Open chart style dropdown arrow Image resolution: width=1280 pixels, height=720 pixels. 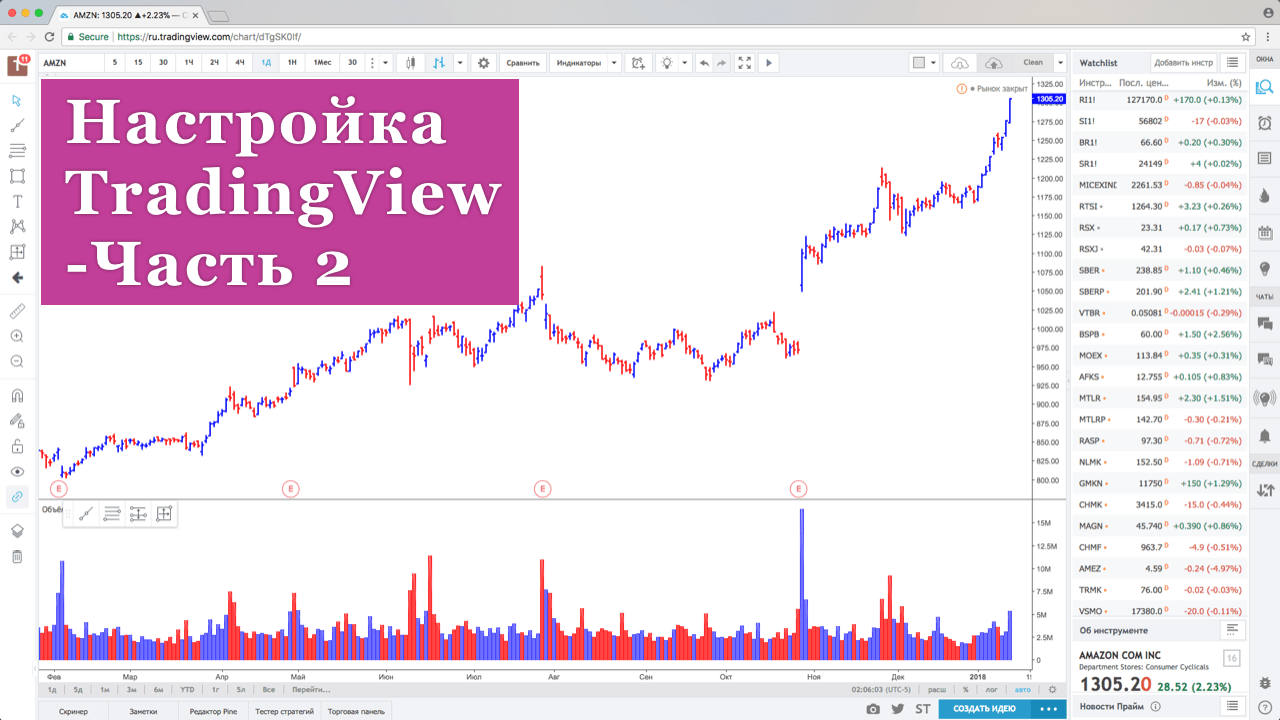pos(460,62)
